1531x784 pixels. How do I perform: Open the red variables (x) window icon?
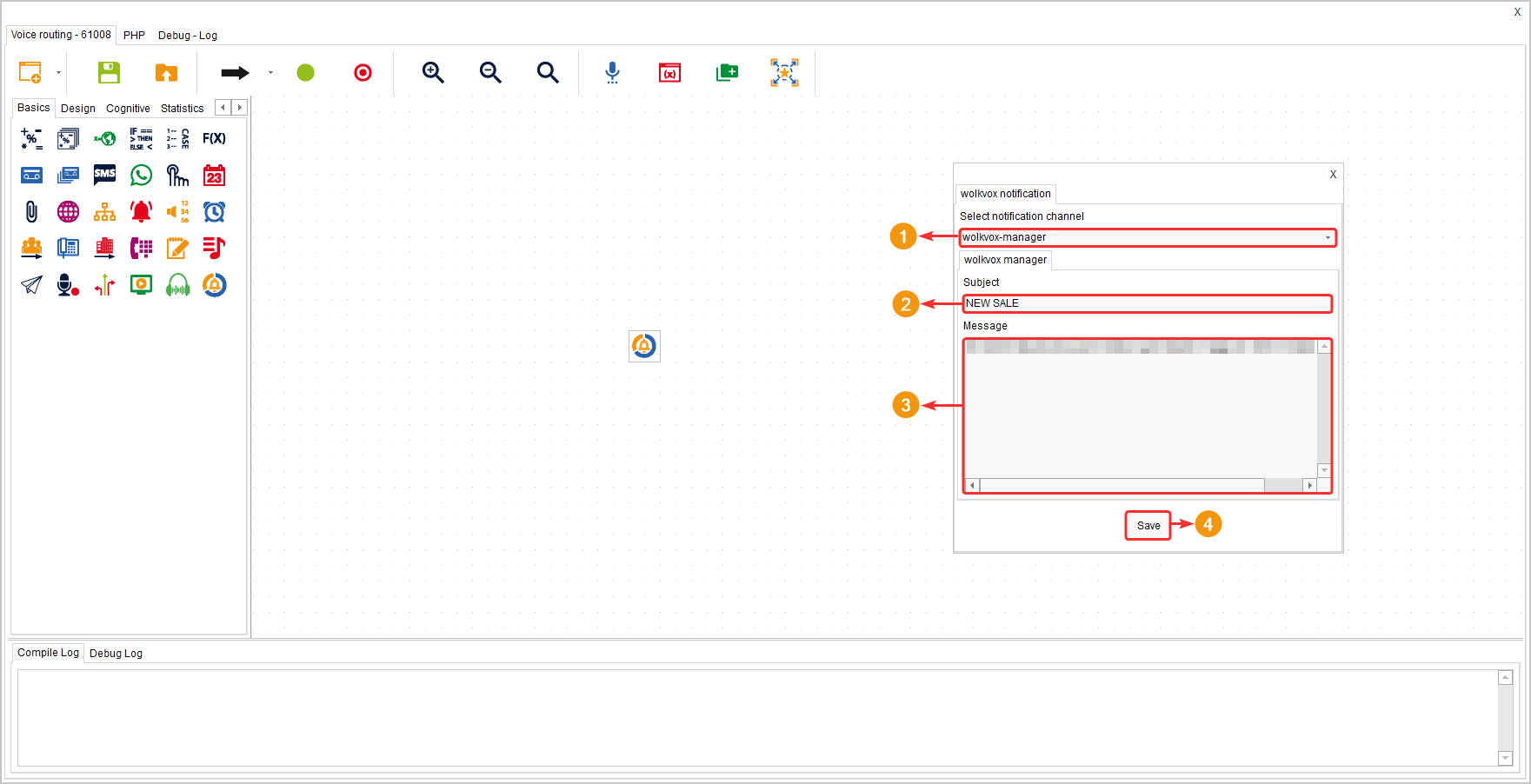click(669, 72)
